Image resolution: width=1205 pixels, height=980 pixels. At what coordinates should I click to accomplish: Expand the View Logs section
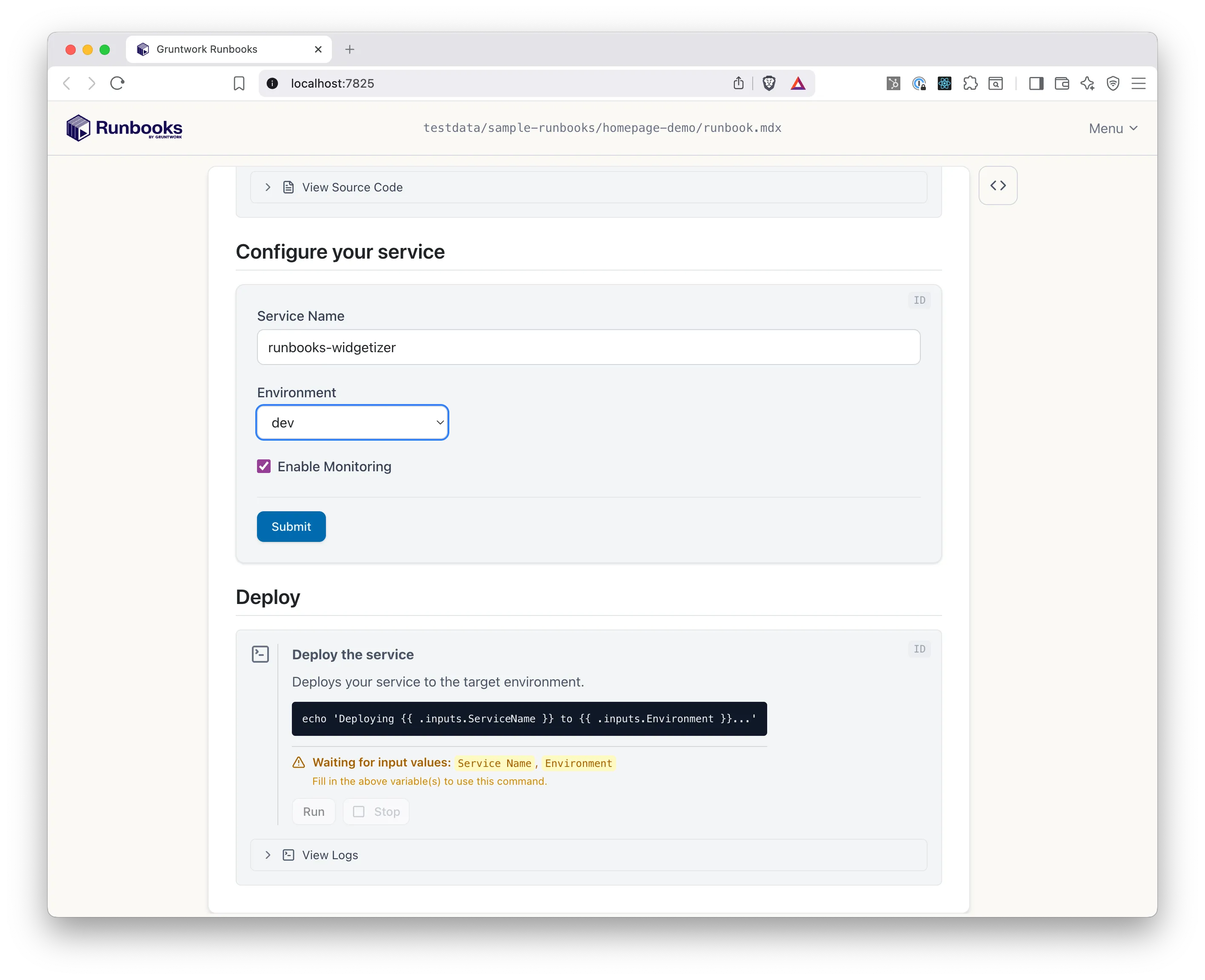(x=268, y=855)
